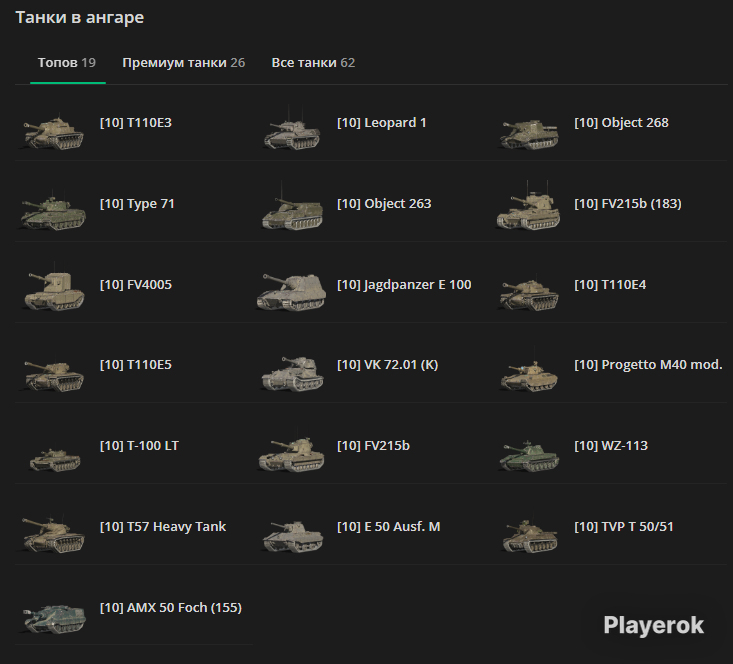The height and width of the screenshot is (664, 733).
Task: Open the Все танки tab
Action: (313, 63)
